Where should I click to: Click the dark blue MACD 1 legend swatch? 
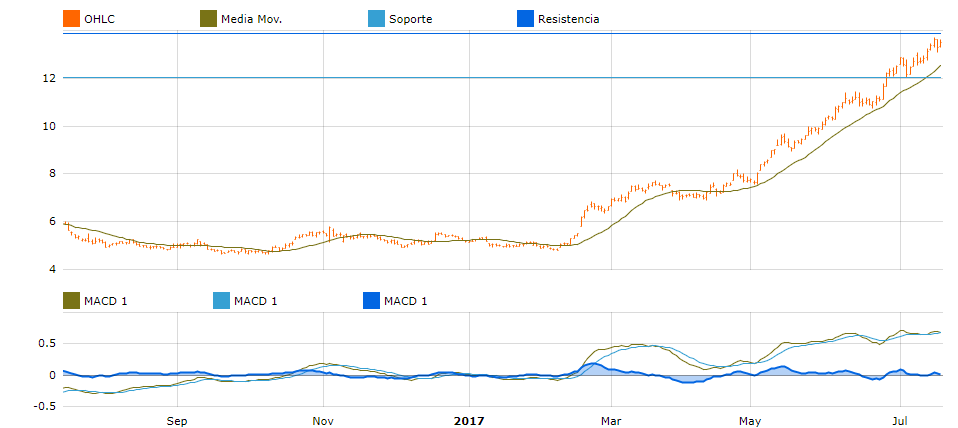[371, 301]
